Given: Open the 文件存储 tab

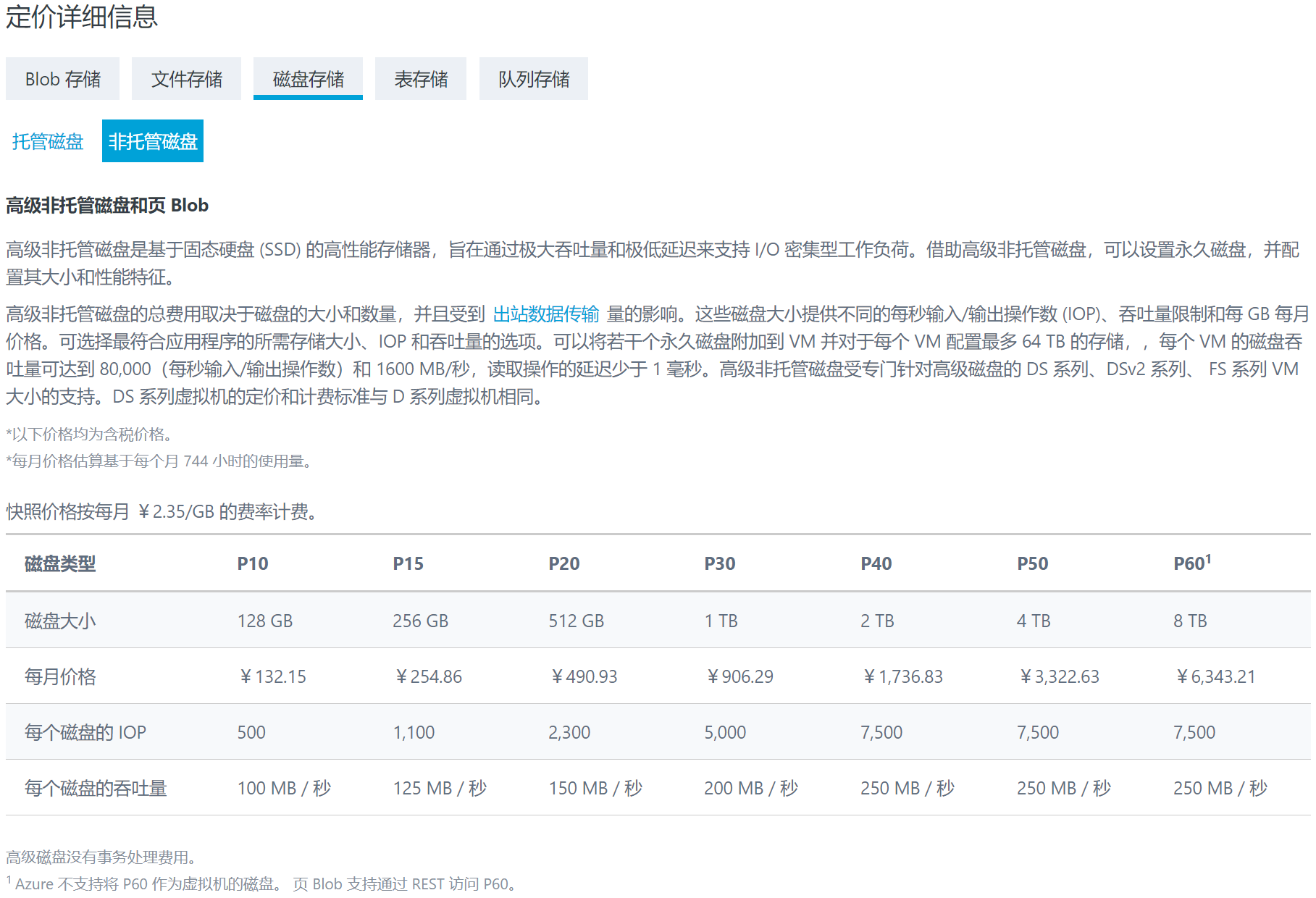Looking at the screenshot, I should [186, 79].
